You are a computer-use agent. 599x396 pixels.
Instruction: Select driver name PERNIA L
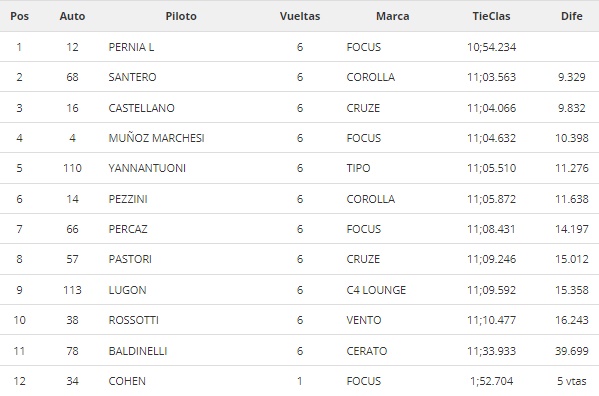coord(131,47)
